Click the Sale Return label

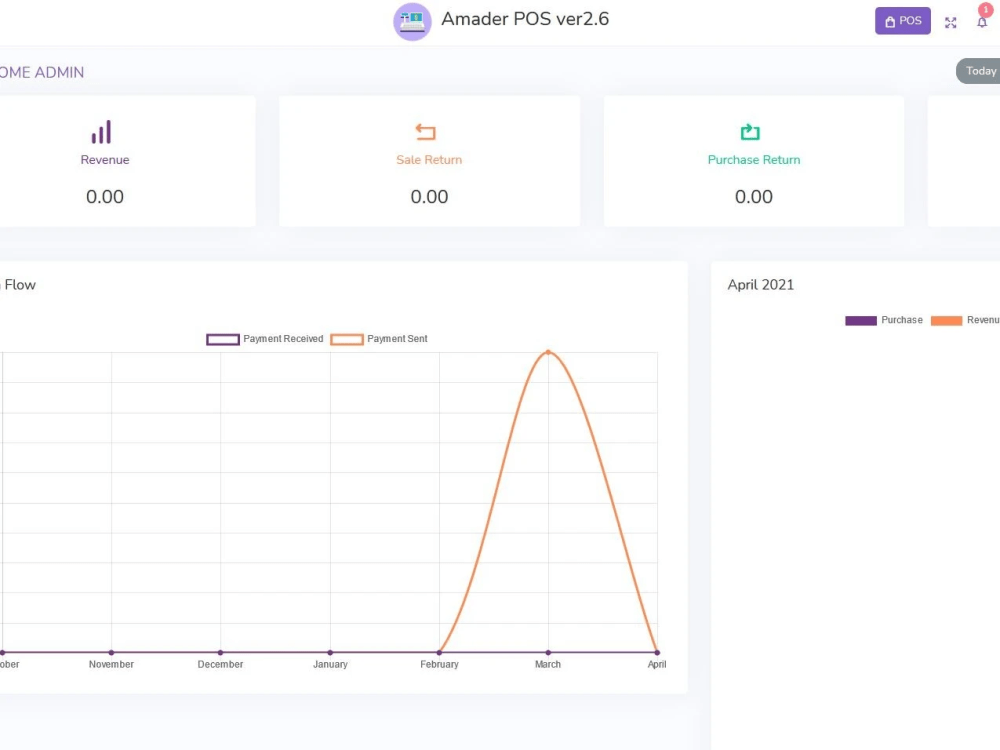tap(429, 160)
